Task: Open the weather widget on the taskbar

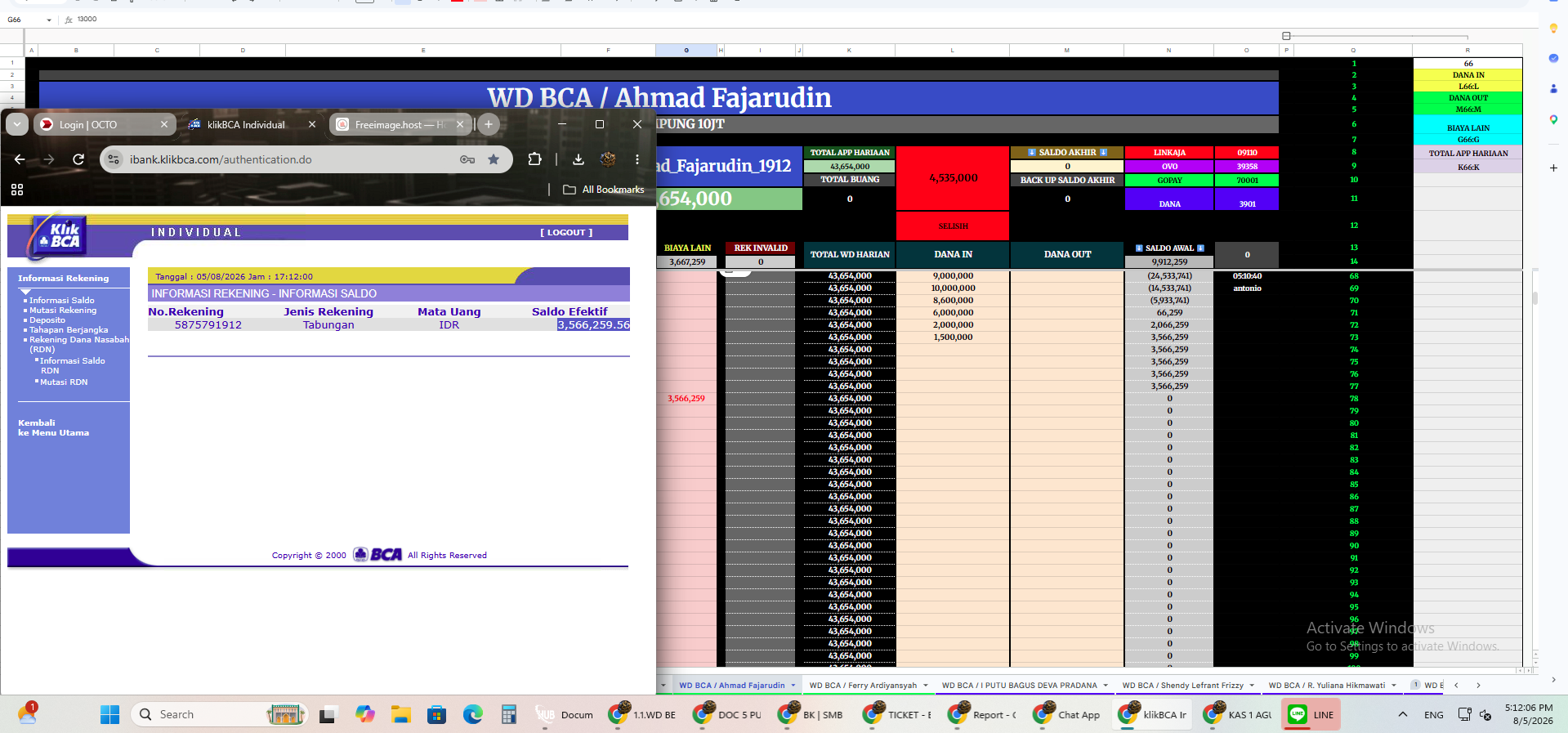Action: (x=27, y=713)
